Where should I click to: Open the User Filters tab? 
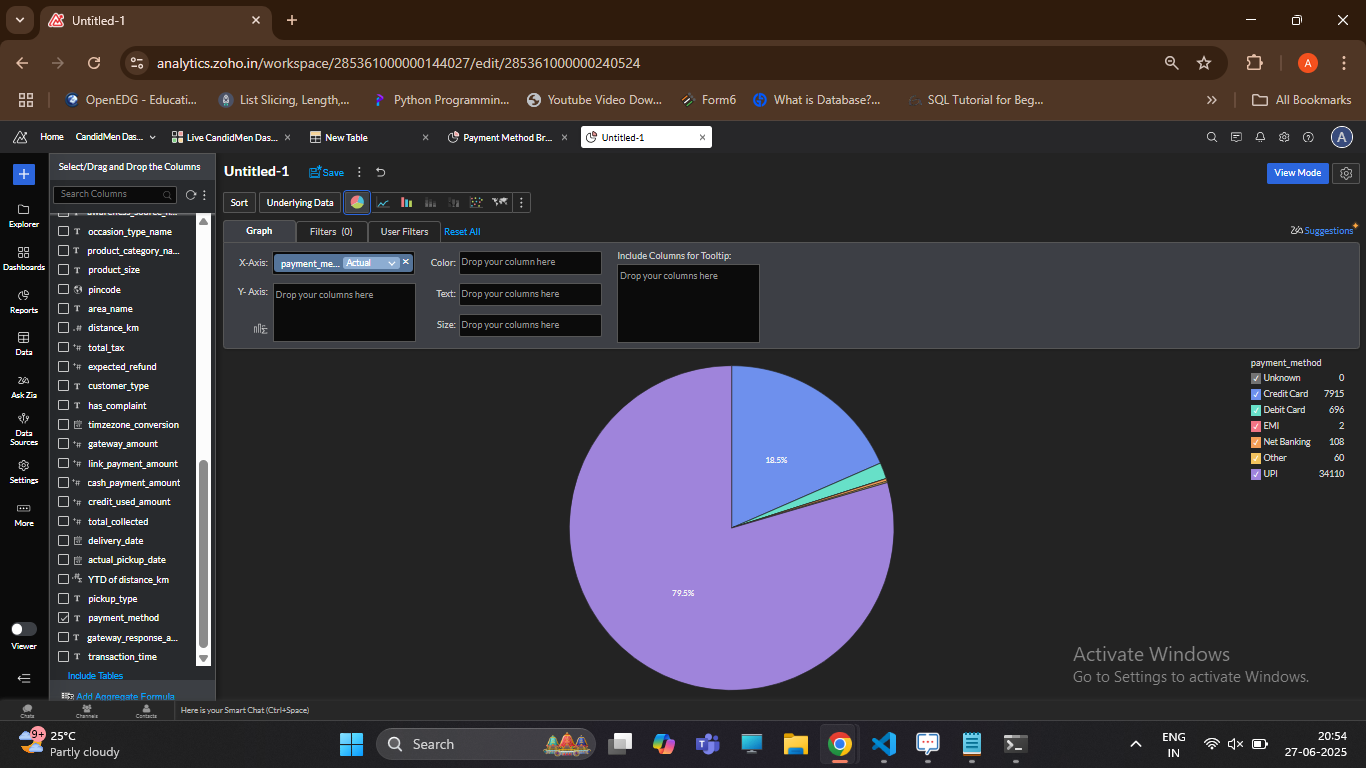pos(404,231)
